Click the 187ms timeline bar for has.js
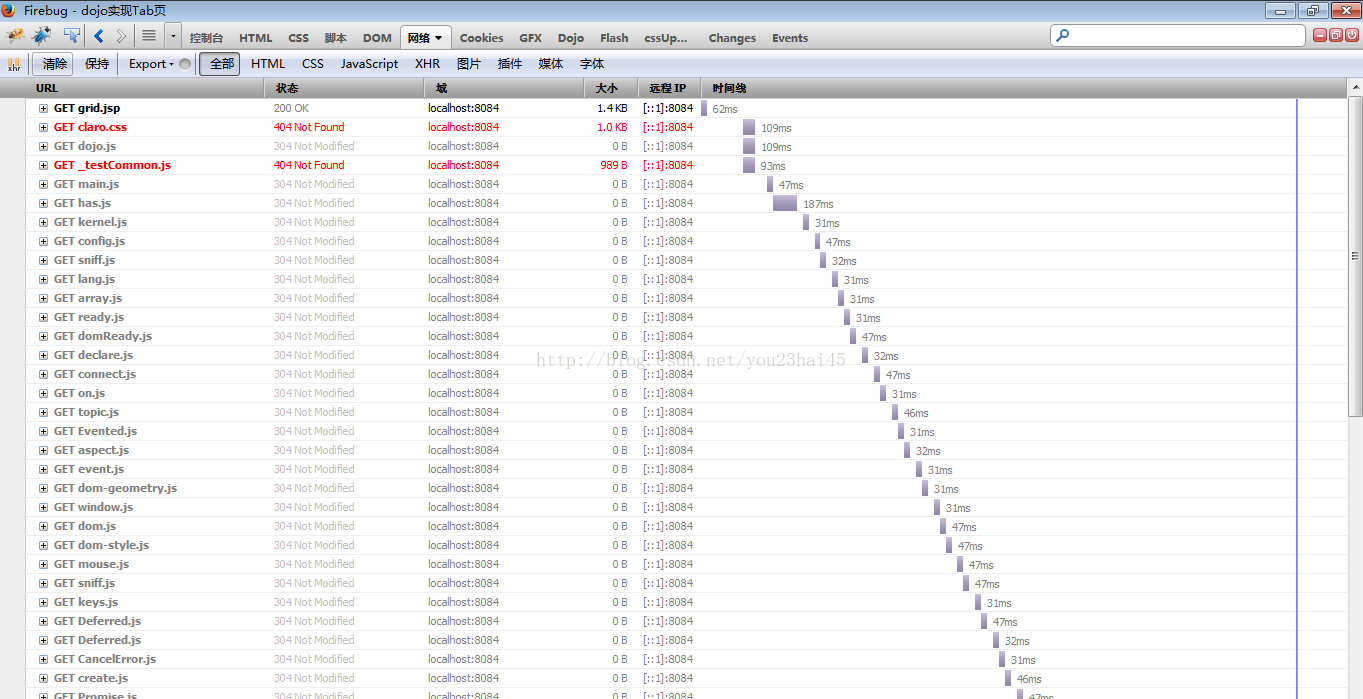The height and width of the screenshot is (699, 1363). tap(785, 203)
